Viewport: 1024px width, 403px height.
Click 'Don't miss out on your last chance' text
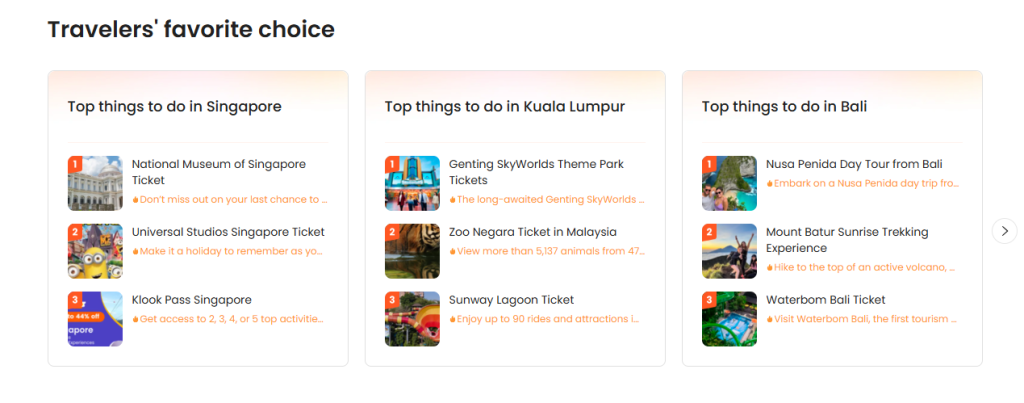coord(230,199)
